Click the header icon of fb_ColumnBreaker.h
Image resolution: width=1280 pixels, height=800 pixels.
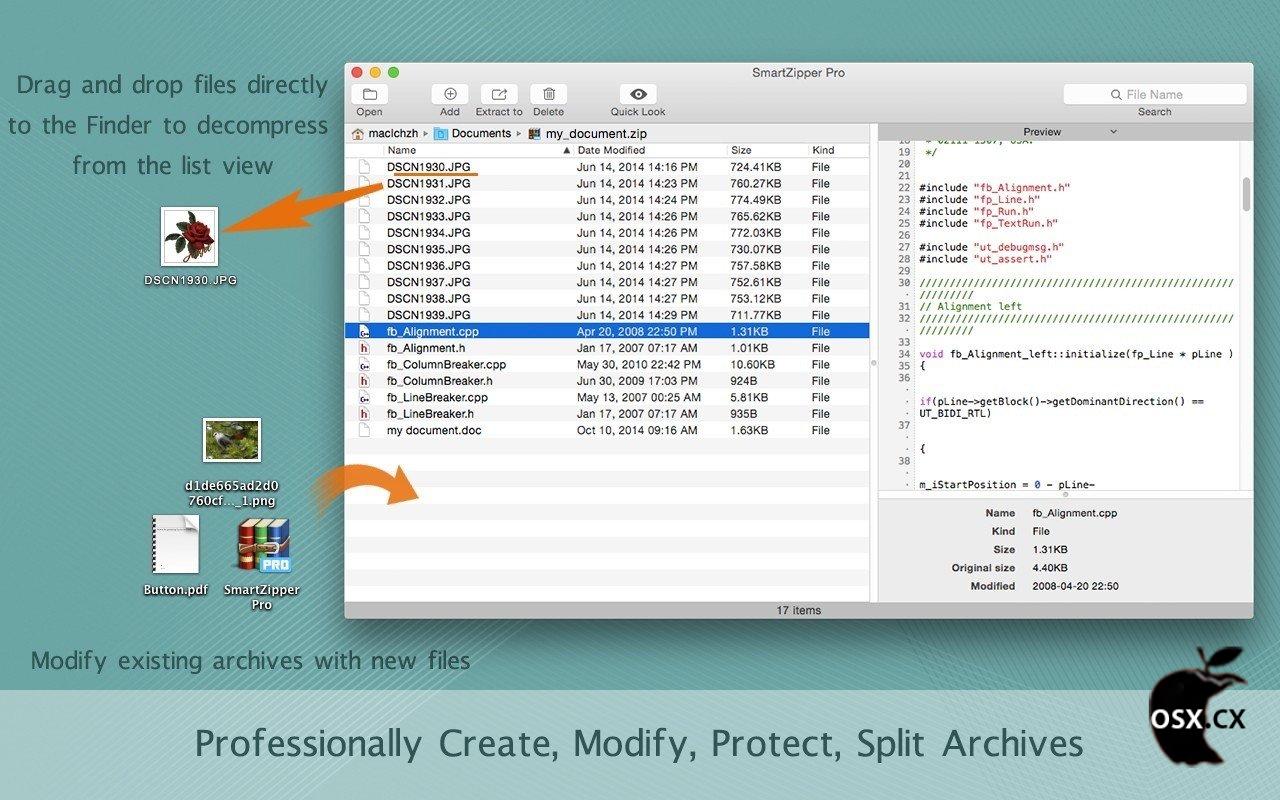pos(365,381)
